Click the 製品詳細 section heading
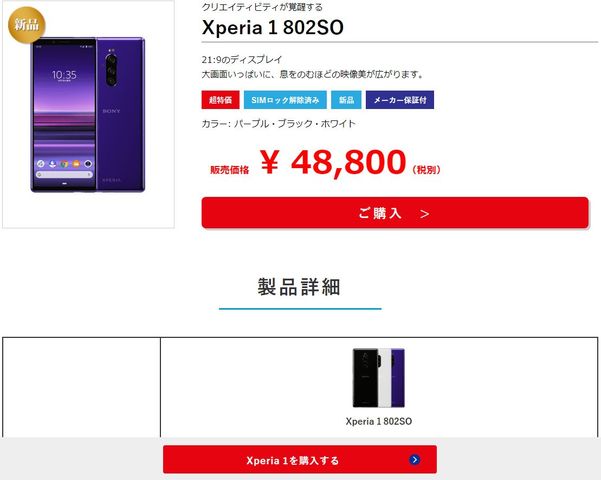 coord(299,287)
